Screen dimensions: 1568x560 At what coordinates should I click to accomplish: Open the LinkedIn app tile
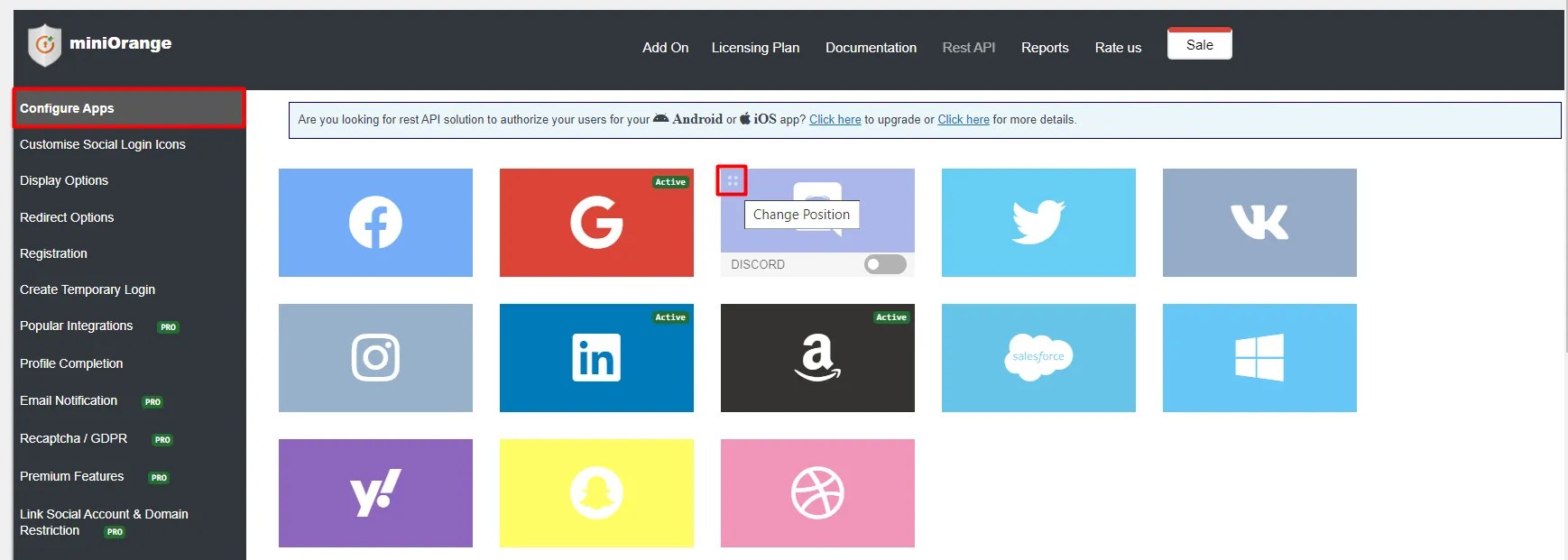pos(596,358)
